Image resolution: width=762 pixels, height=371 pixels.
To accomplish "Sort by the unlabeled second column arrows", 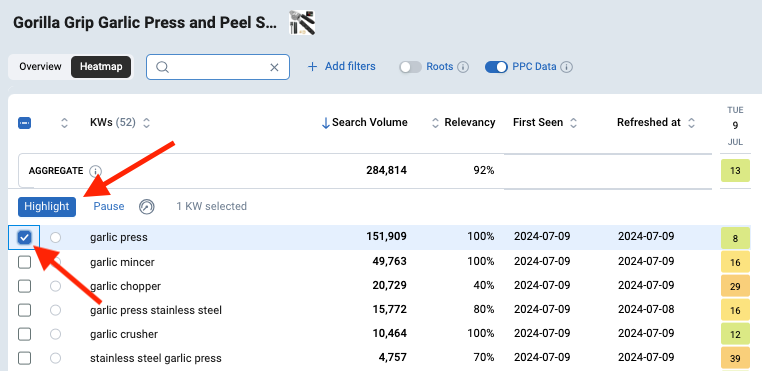I will [64, 123].
